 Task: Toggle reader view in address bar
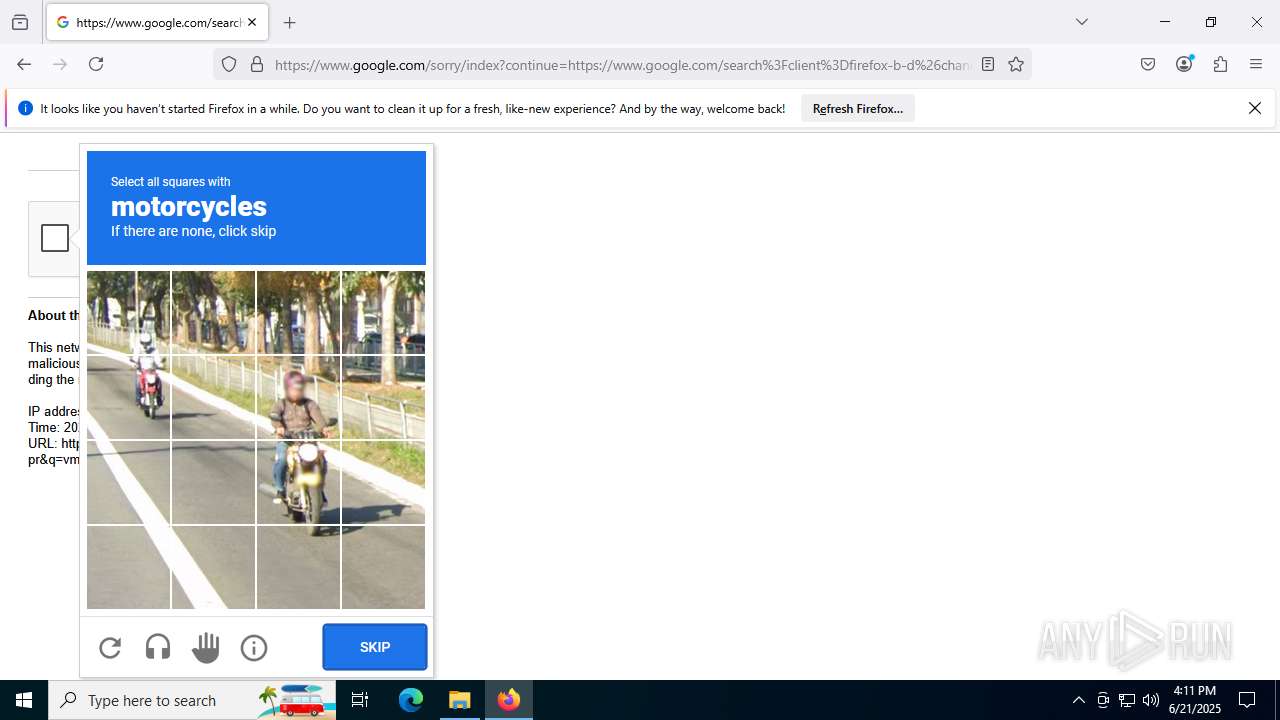[x=988, y=64]
